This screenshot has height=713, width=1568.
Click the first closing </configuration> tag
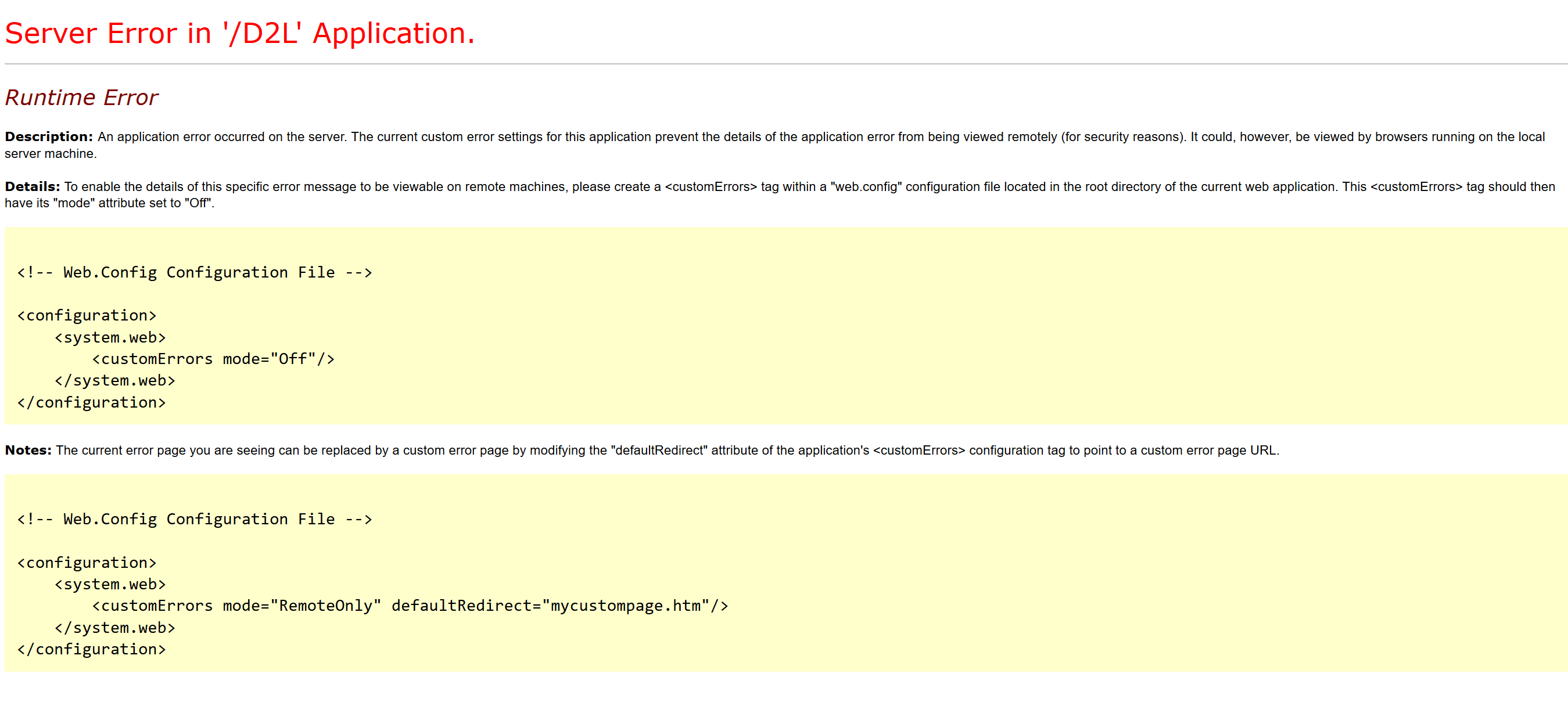point(91,402)
